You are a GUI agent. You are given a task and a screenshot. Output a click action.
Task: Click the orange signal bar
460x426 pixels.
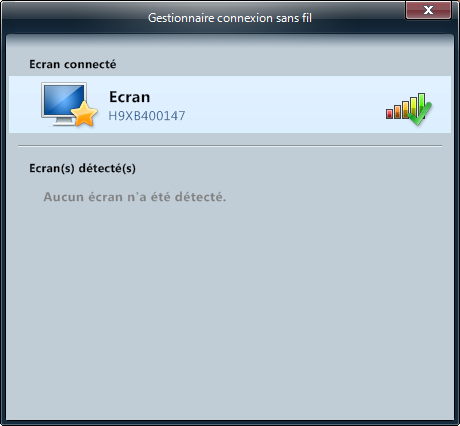click(x=397, y=112)
